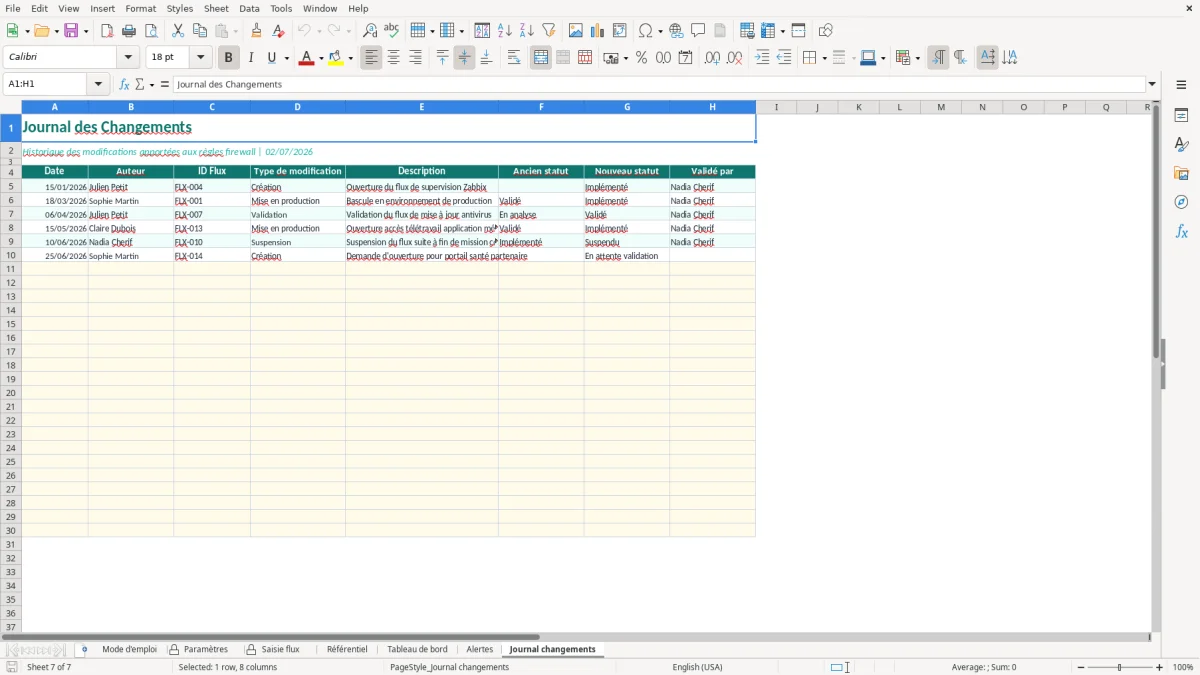Open Sidebar Properties panel icon

click(1181, 115)
